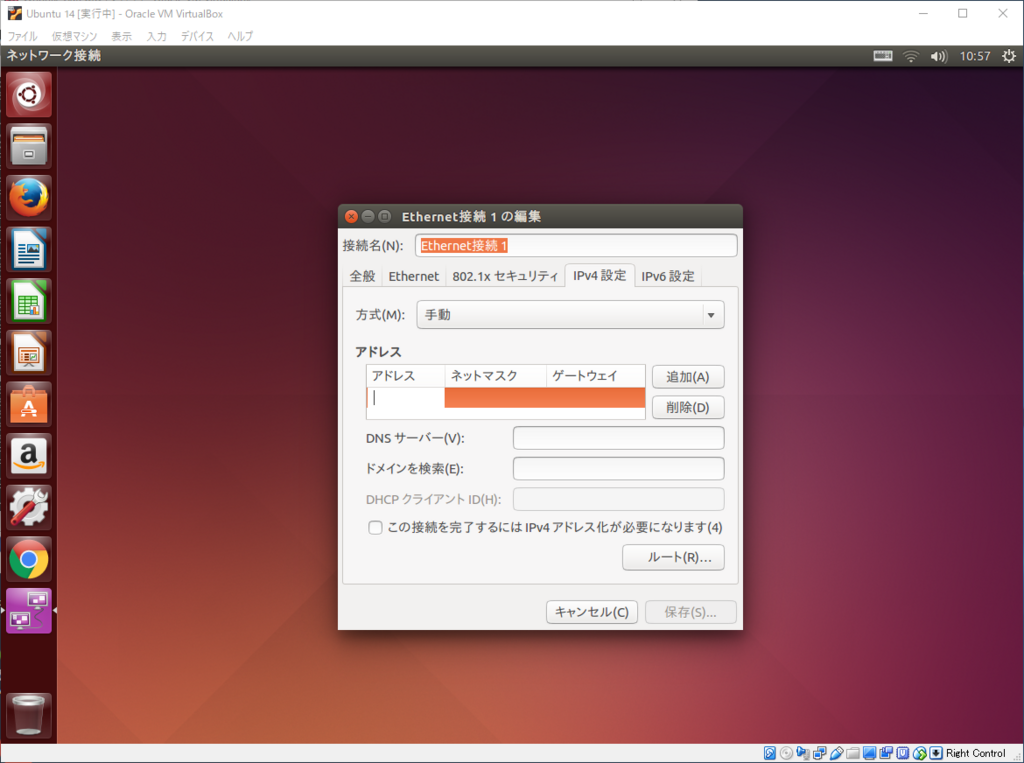The image size is (1024, 763).
Task: Click VirtualBox display status icon
Action: click(x=869, y=753)
